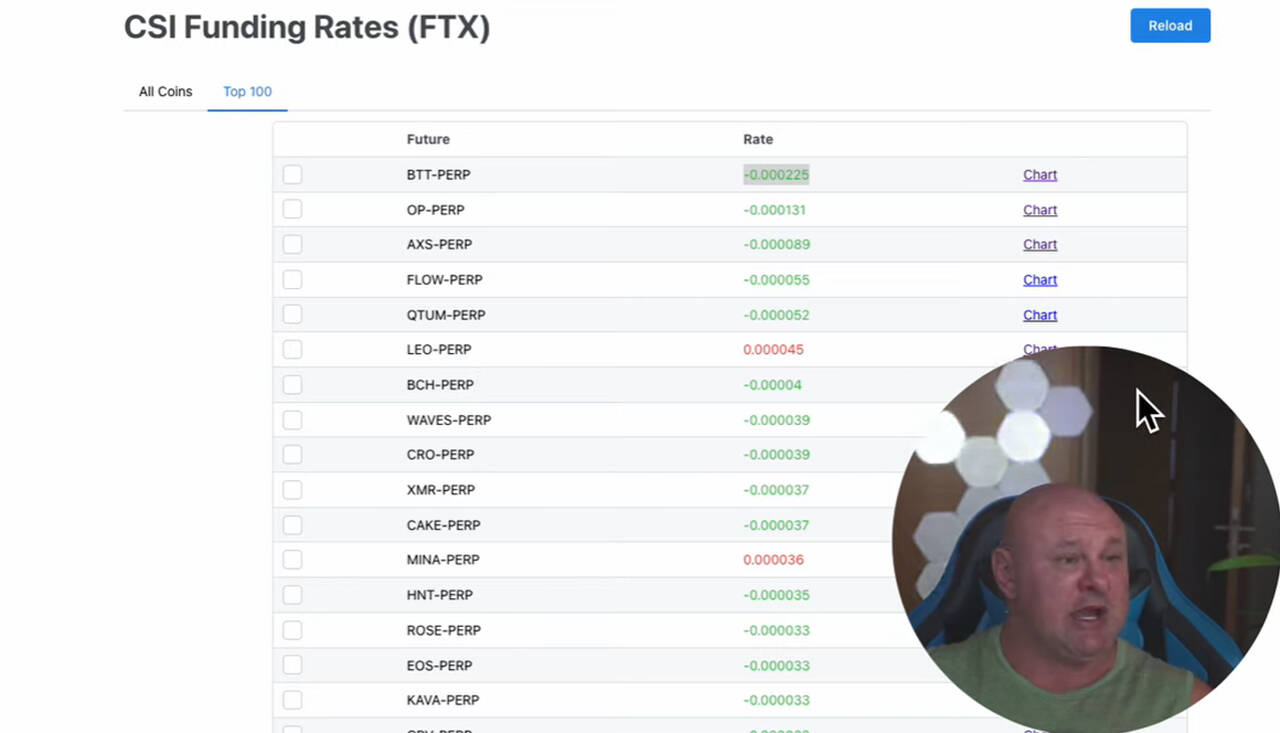1280x733 pixels.
Task: Toggle the LEO-PERP checkbox
Action: point(292,350)
